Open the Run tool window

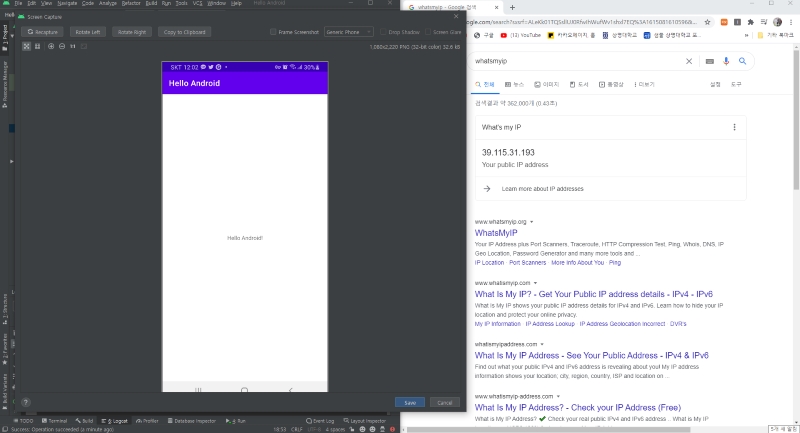point(236,421)
